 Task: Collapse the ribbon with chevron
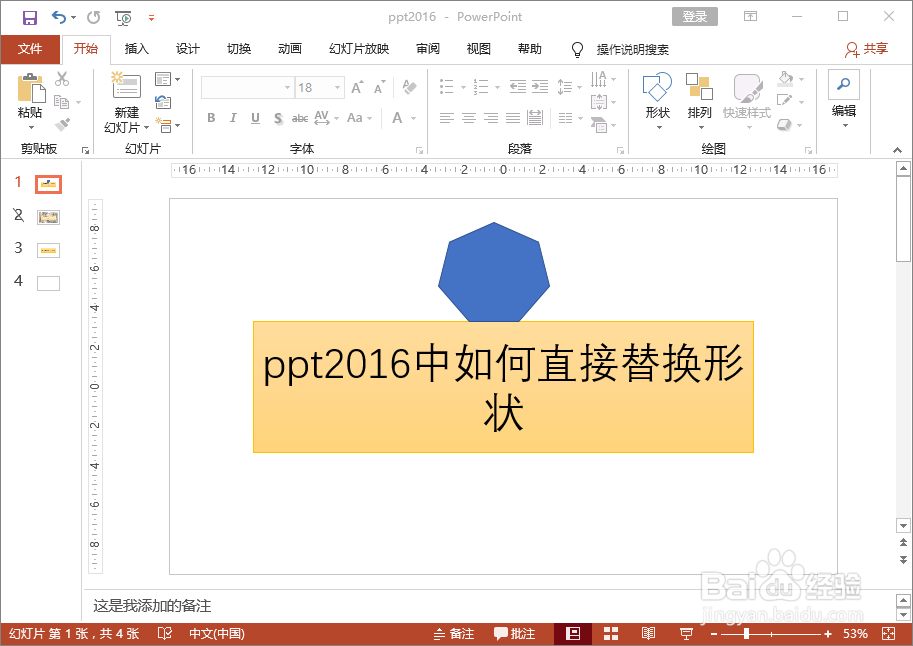[x=897, y=150]
